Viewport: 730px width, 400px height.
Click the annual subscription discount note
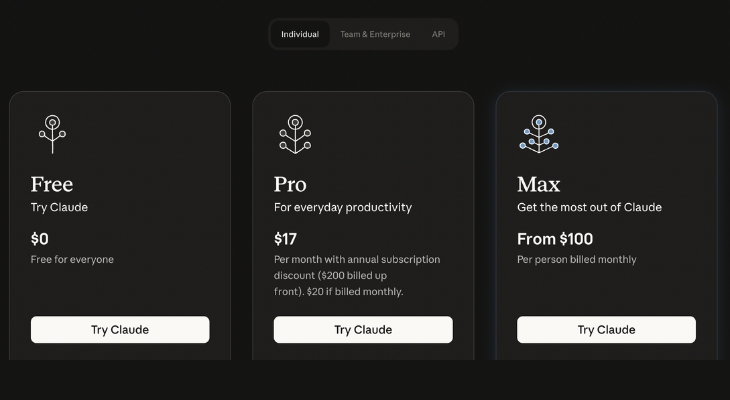coord(357,275)
